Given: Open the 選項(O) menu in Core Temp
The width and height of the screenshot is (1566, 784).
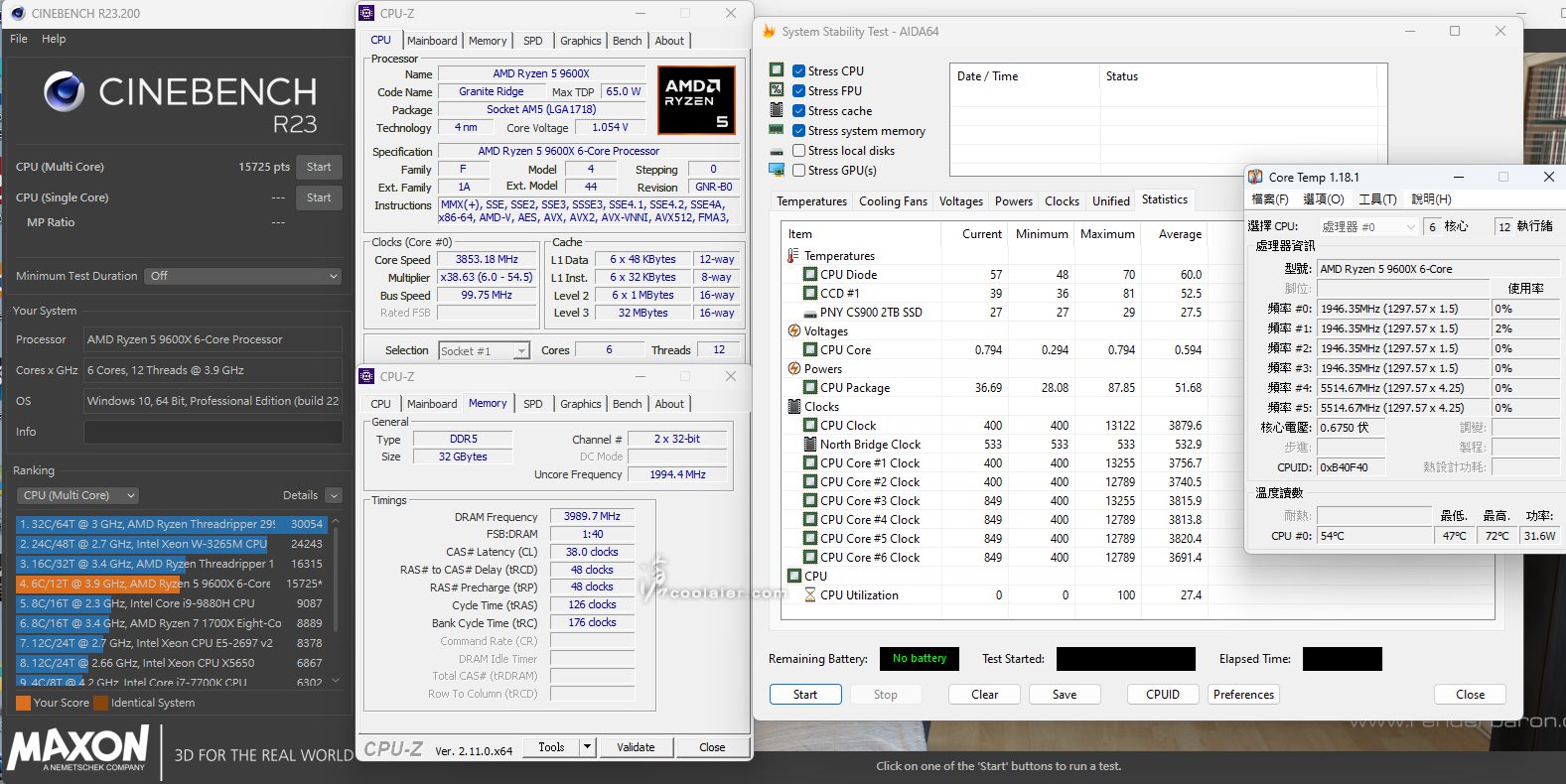Looking at the screenshot, I should [1323, 199].
